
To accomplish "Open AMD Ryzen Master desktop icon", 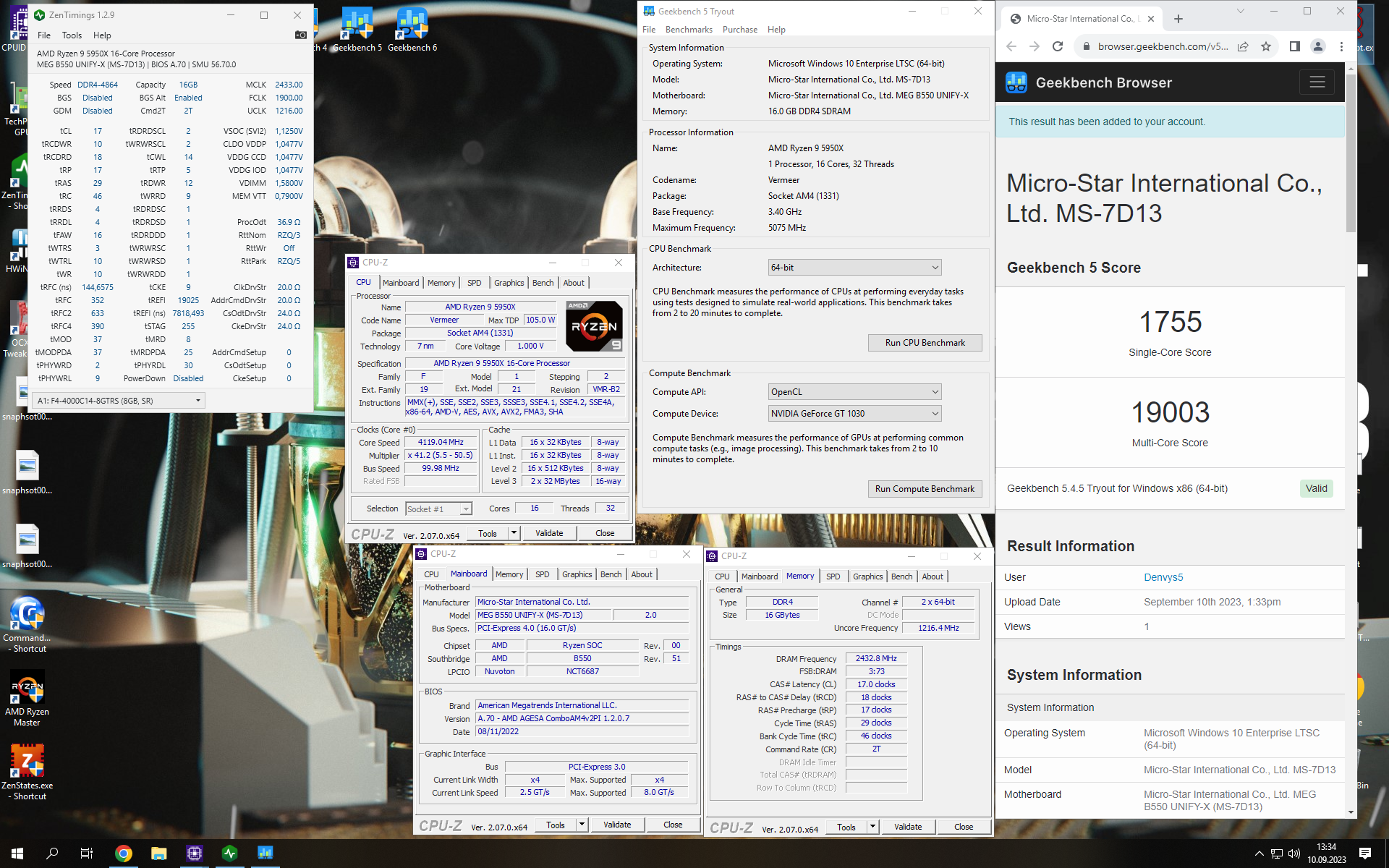I will point(27,699).
